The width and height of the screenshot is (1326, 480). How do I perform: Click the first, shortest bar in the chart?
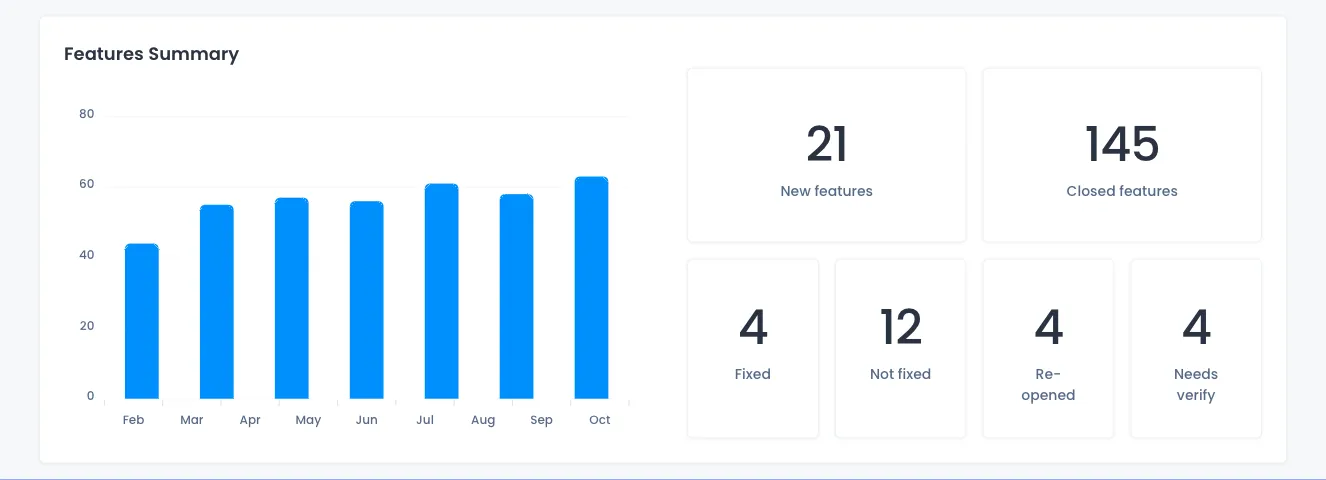(x=141, y=322)
